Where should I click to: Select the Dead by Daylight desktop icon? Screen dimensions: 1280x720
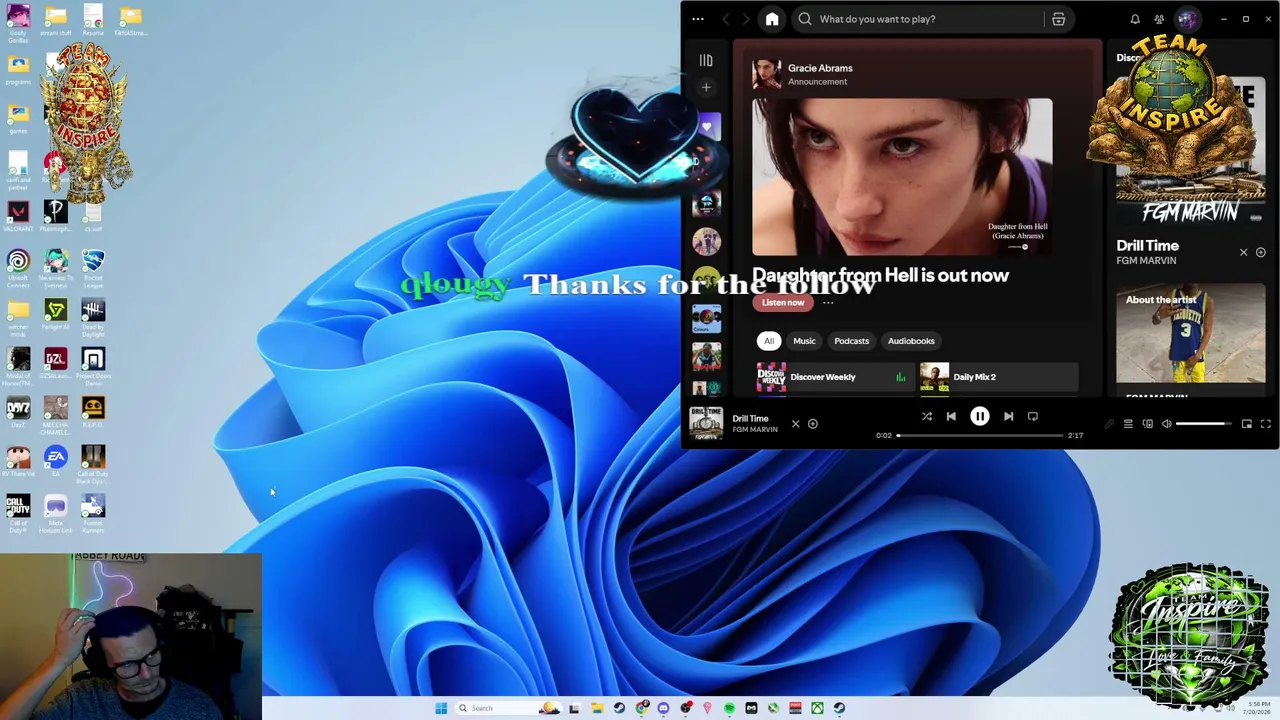[x=93, y=317]
